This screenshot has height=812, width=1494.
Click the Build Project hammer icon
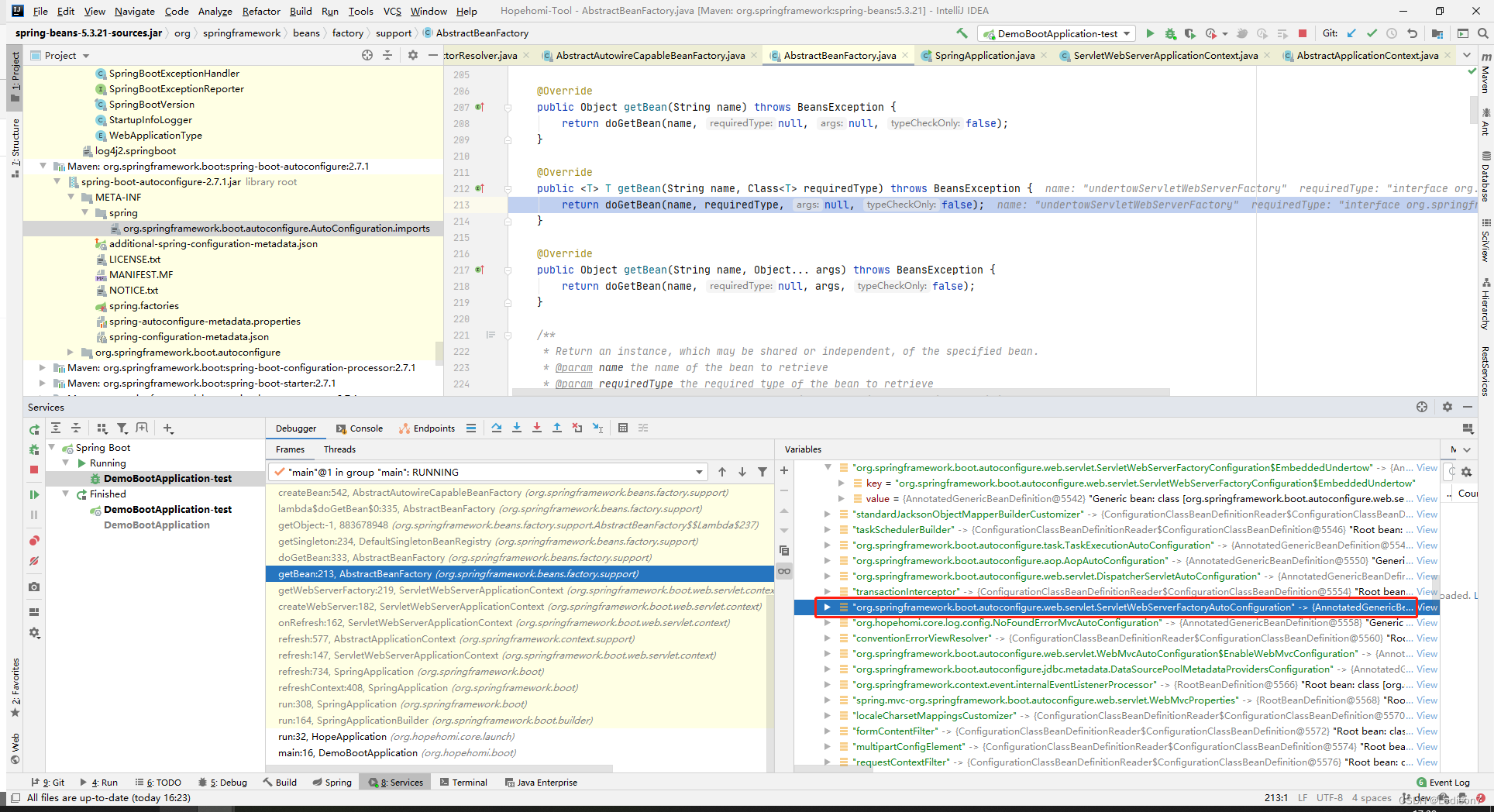962,33
